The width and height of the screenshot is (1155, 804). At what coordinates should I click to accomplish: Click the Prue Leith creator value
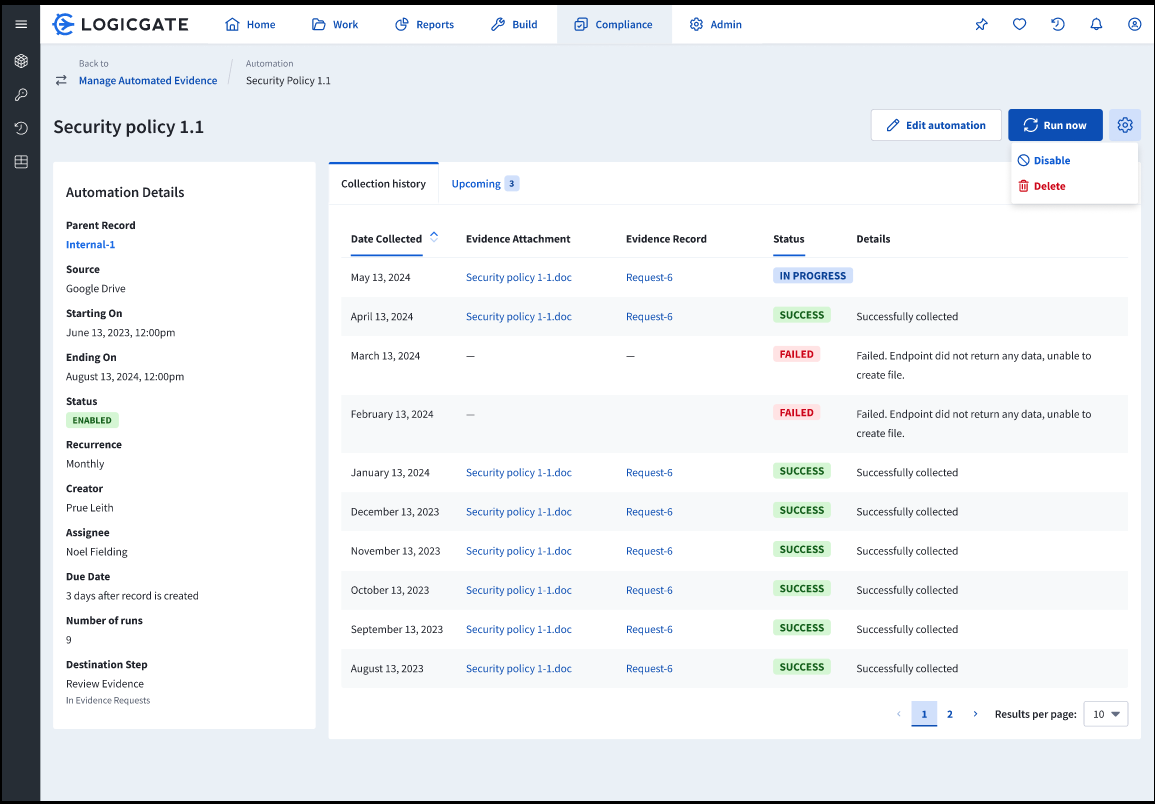click(90, 508)
